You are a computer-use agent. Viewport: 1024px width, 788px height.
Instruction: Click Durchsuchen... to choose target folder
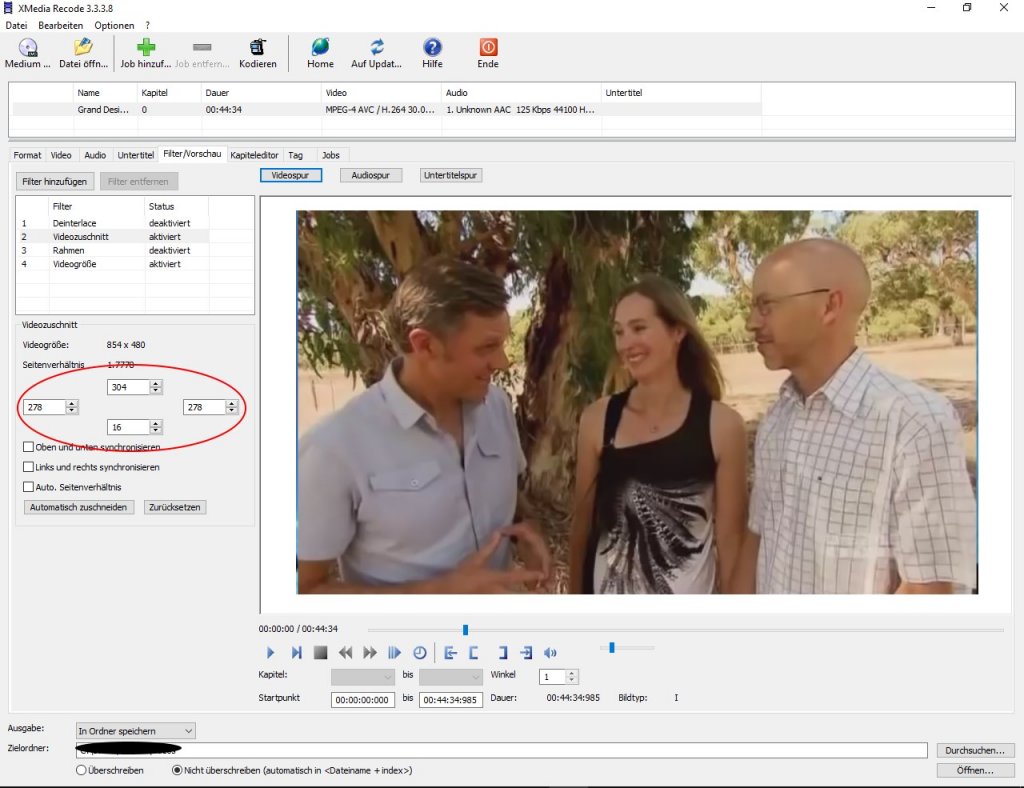click(975, 751)
